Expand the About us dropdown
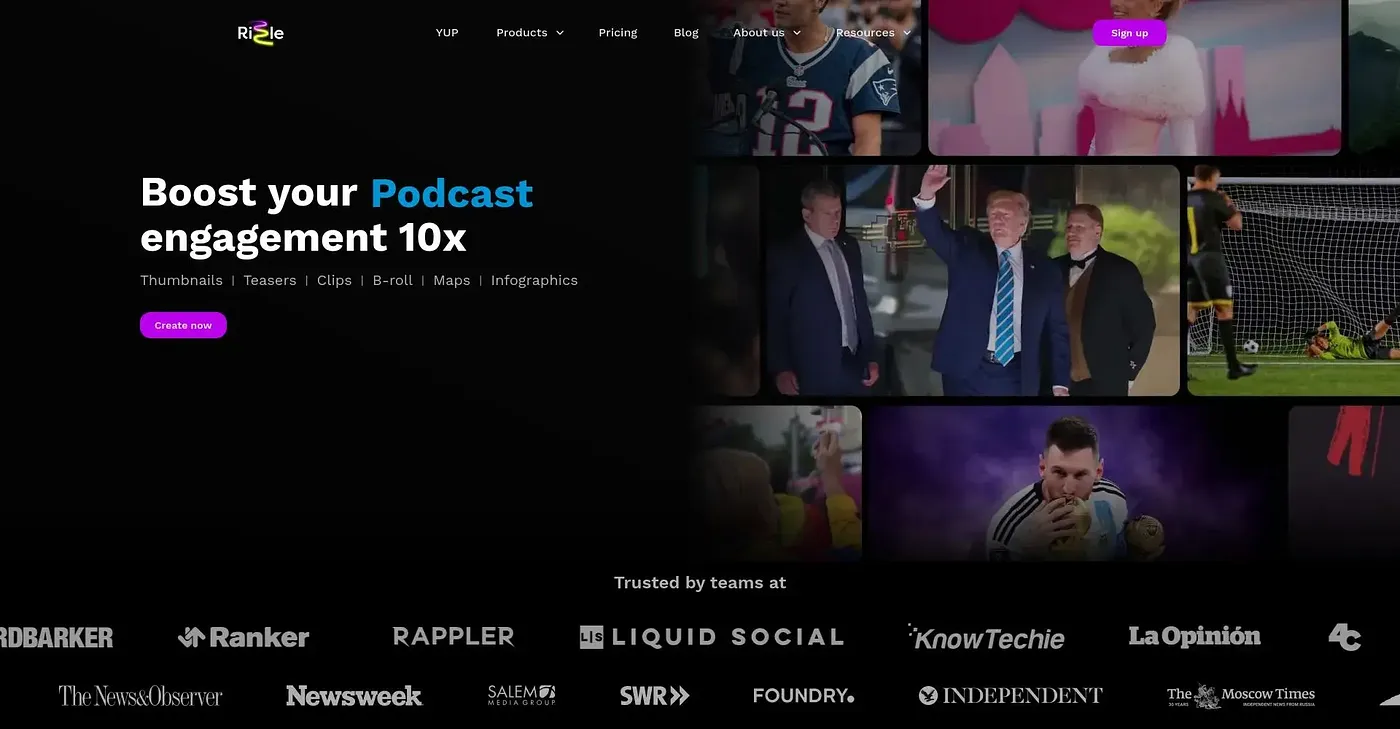1400x729 pixels. point(767,33)
